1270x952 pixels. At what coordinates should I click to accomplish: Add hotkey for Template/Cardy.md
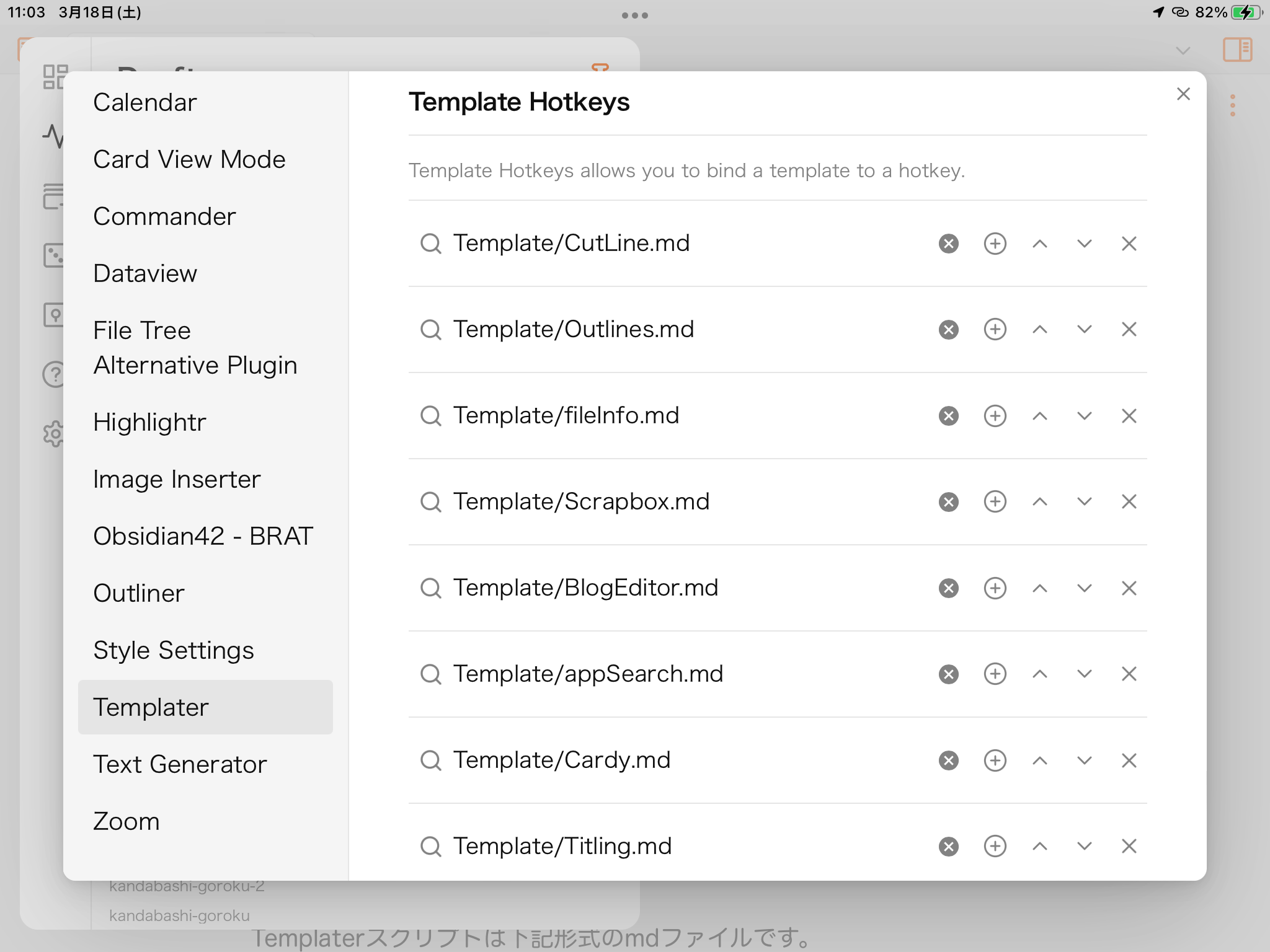(x=995, y=760)
